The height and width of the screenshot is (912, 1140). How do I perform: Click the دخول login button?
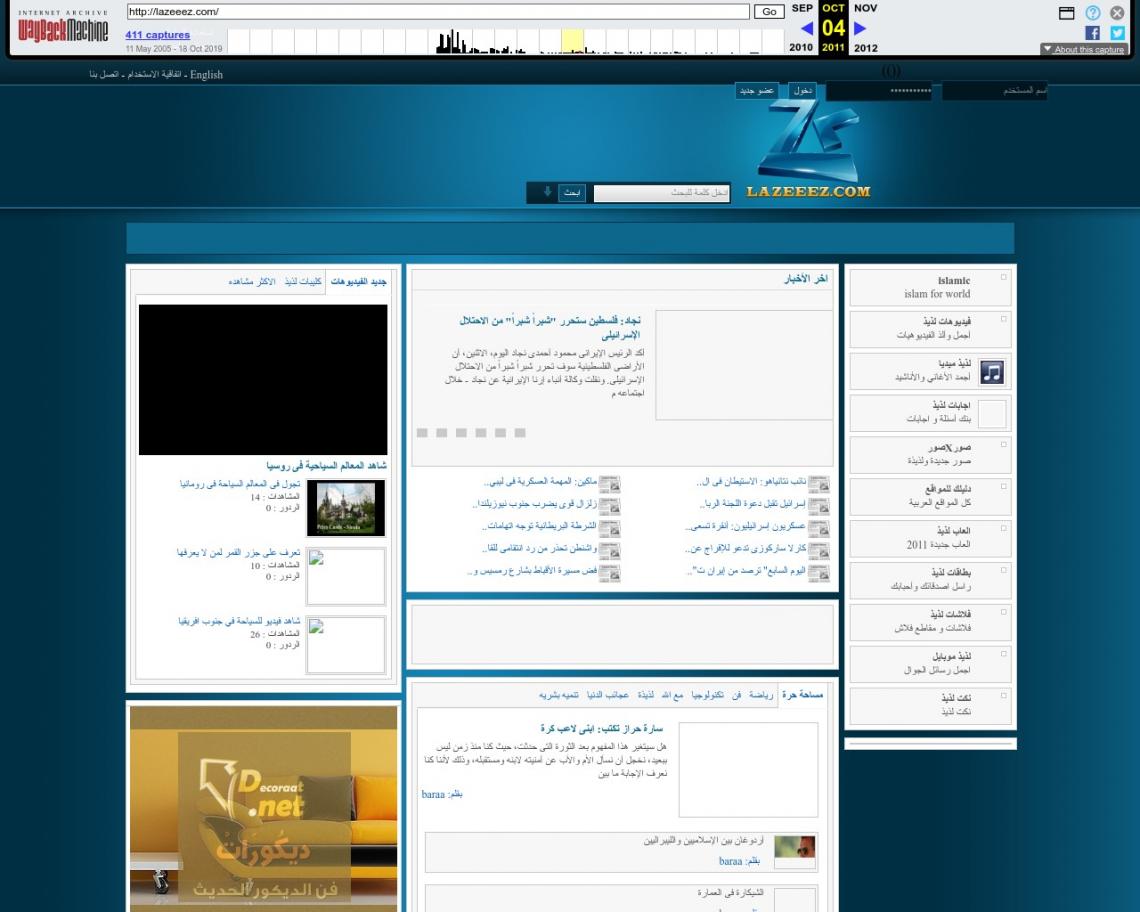click(x=803, y=90)
